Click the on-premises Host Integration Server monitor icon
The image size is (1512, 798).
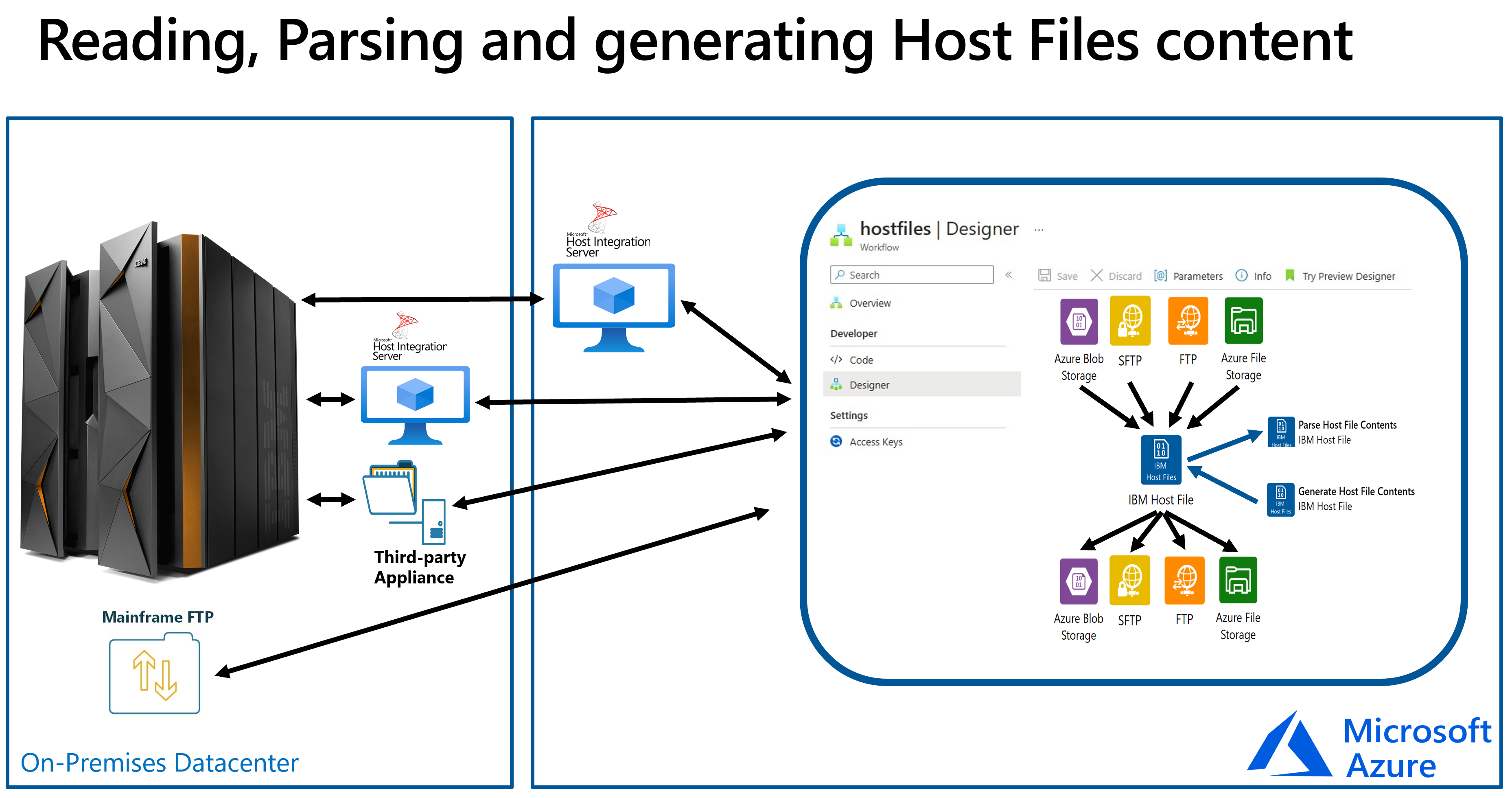[416, 405]
